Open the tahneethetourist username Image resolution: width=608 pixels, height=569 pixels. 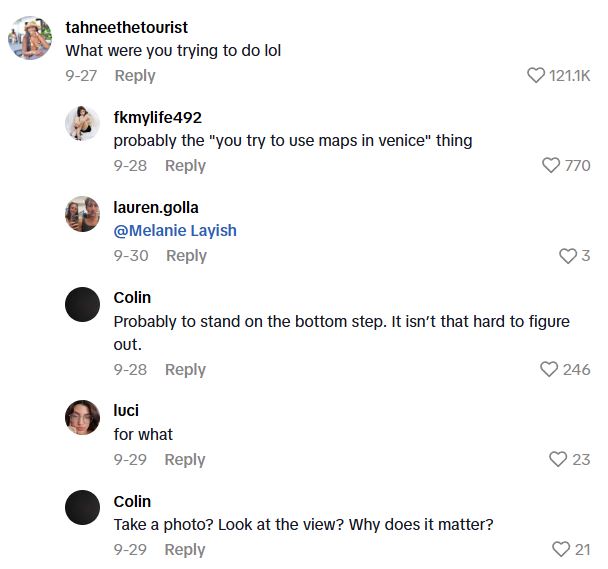pyautogui.click(x=126, y=27)
